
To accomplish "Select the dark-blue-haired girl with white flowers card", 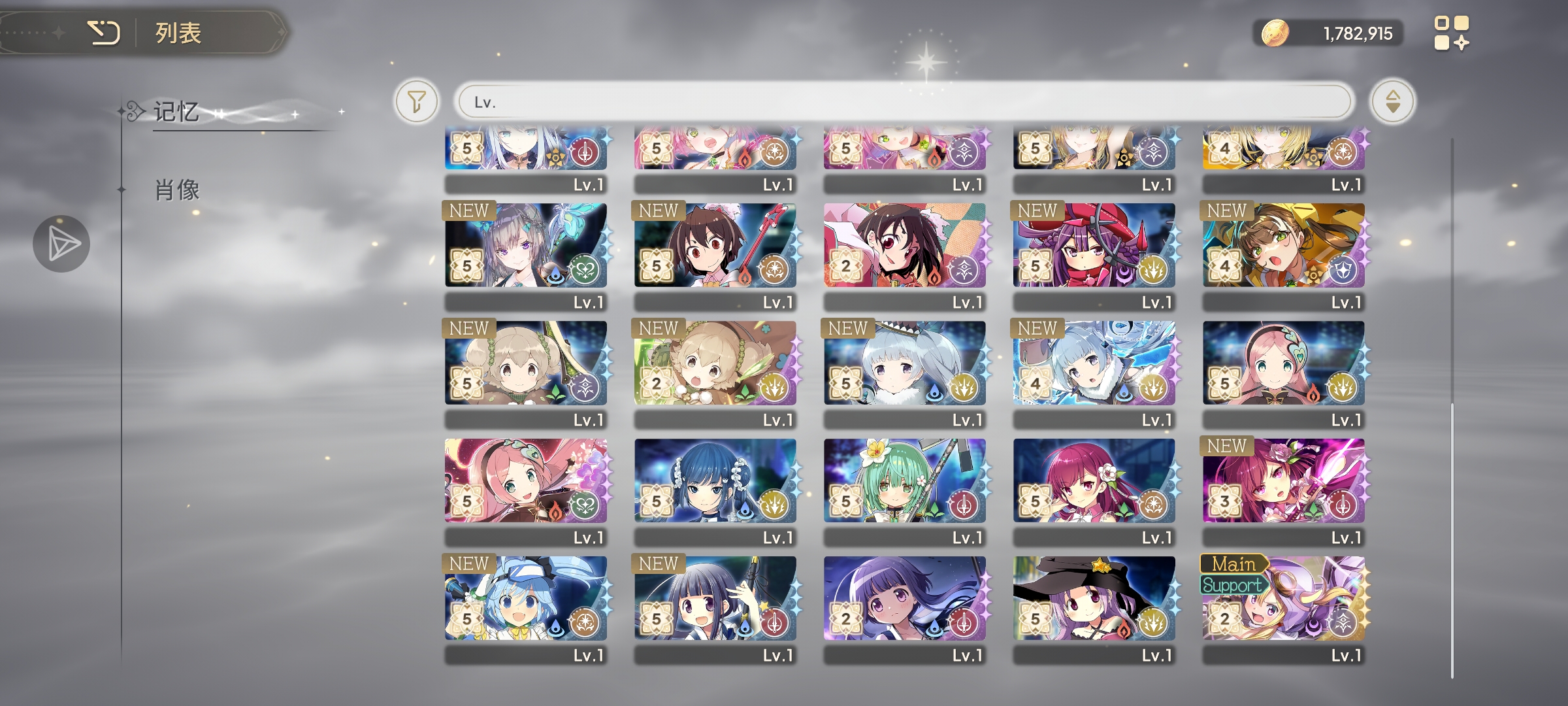I will click(x=715, y=492).
